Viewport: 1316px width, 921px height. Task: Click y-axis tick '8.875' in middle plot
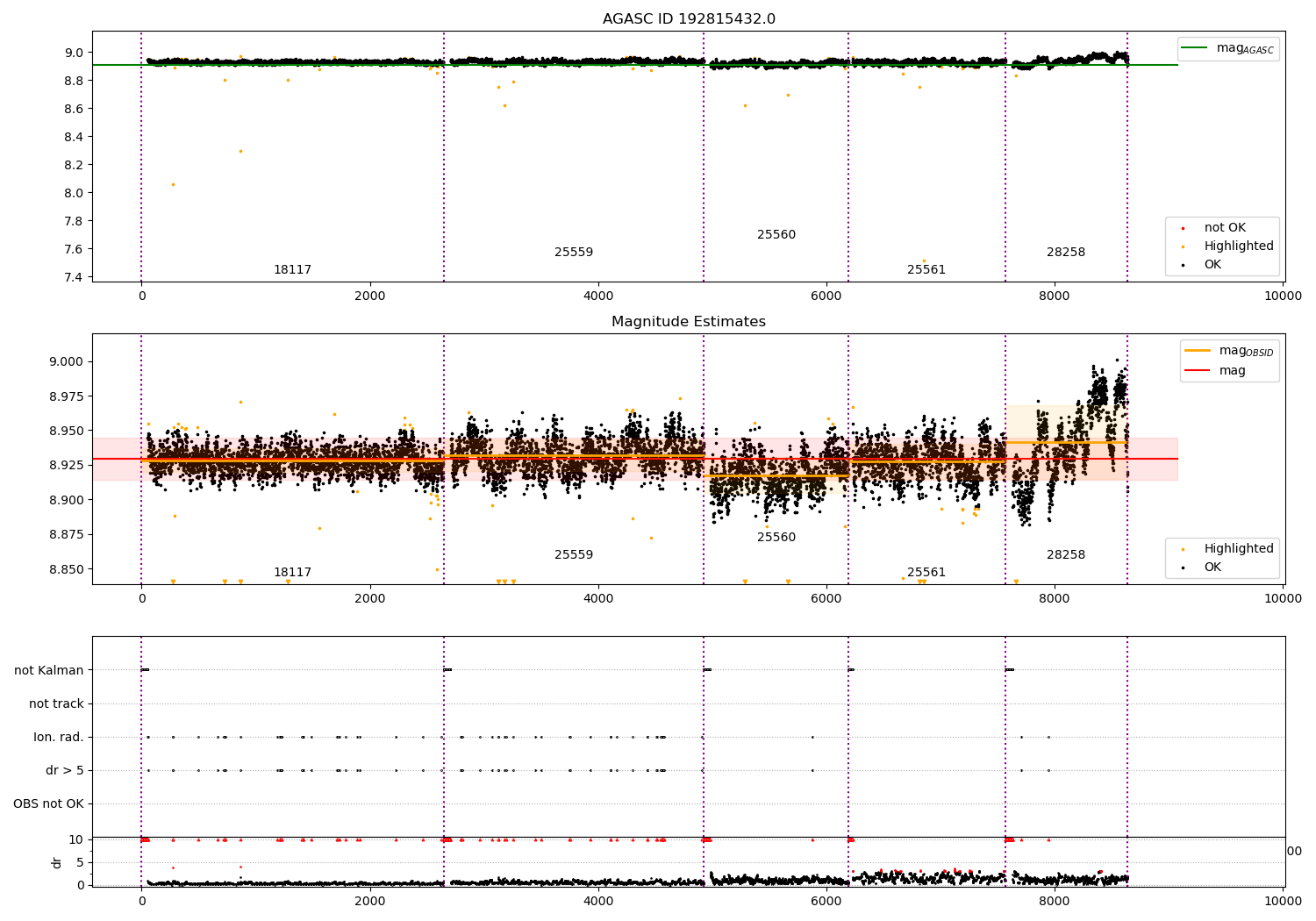(67, 534)
